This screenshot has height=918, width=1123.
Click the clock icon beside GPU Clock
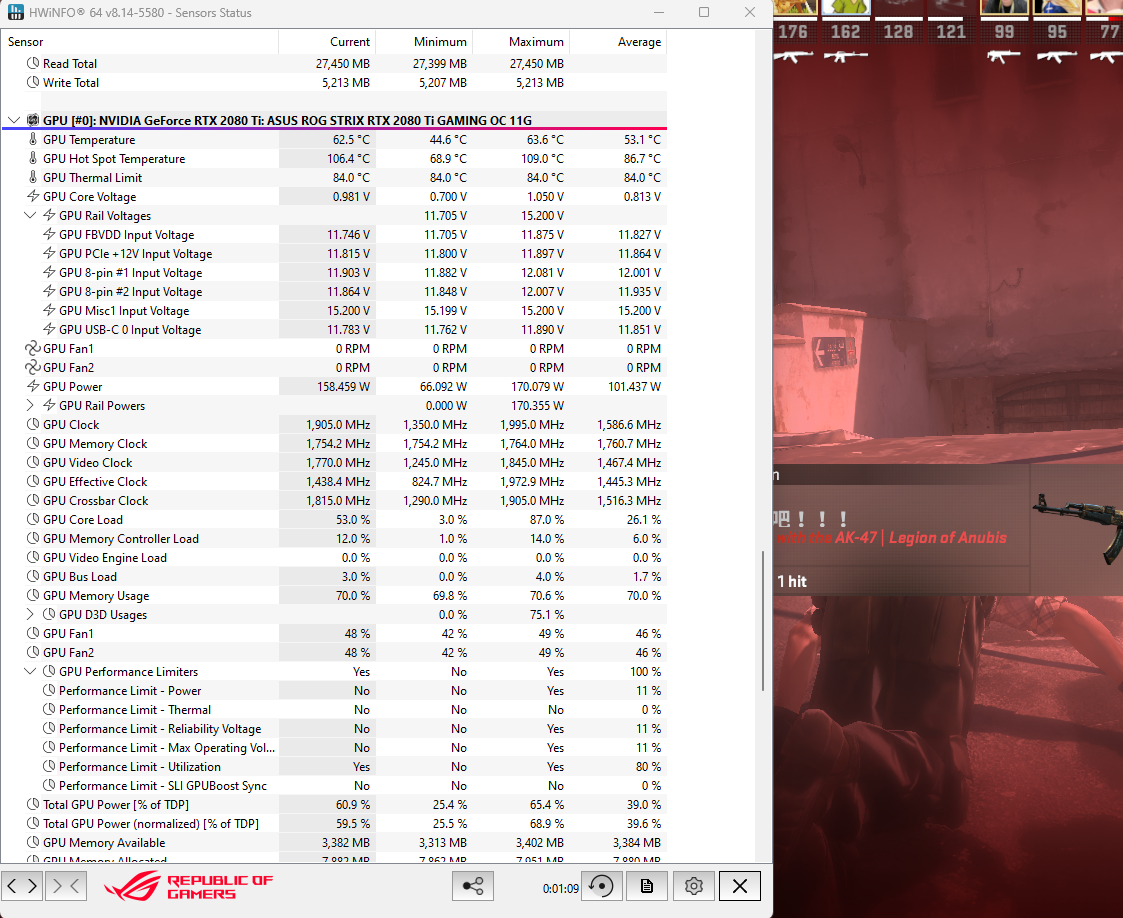(x=33, y=425)
